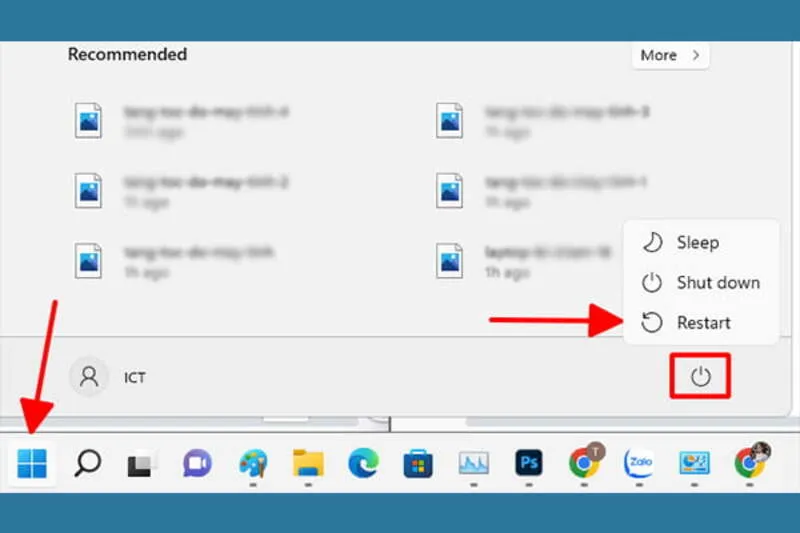This screenshot has width=800, height=533.
Task: Open Task View on the taskbar
Action: click(142, 463)
